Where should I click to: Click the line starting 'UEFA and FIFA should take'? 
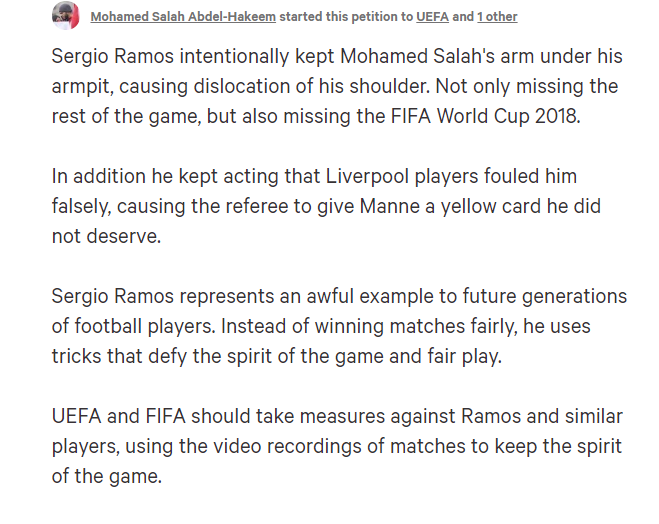(337, 416)
